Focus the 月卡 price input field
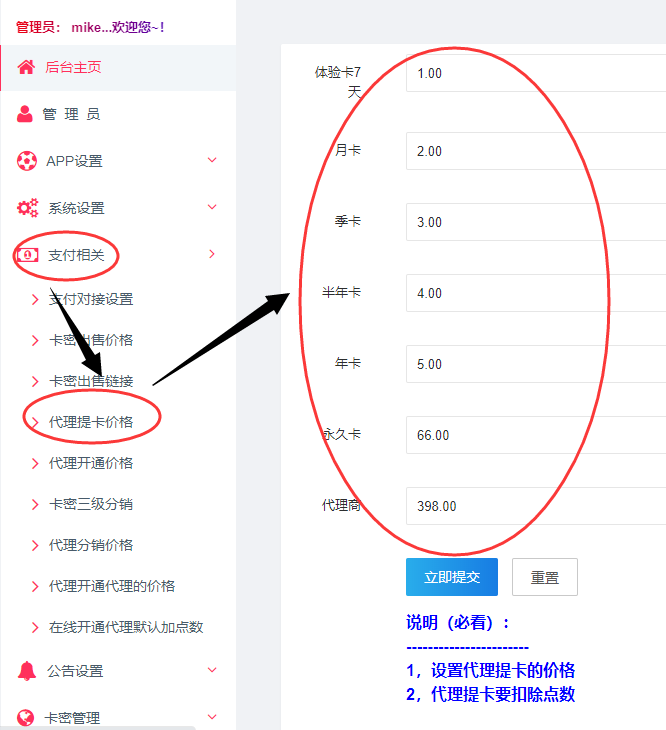 point(536,151)
